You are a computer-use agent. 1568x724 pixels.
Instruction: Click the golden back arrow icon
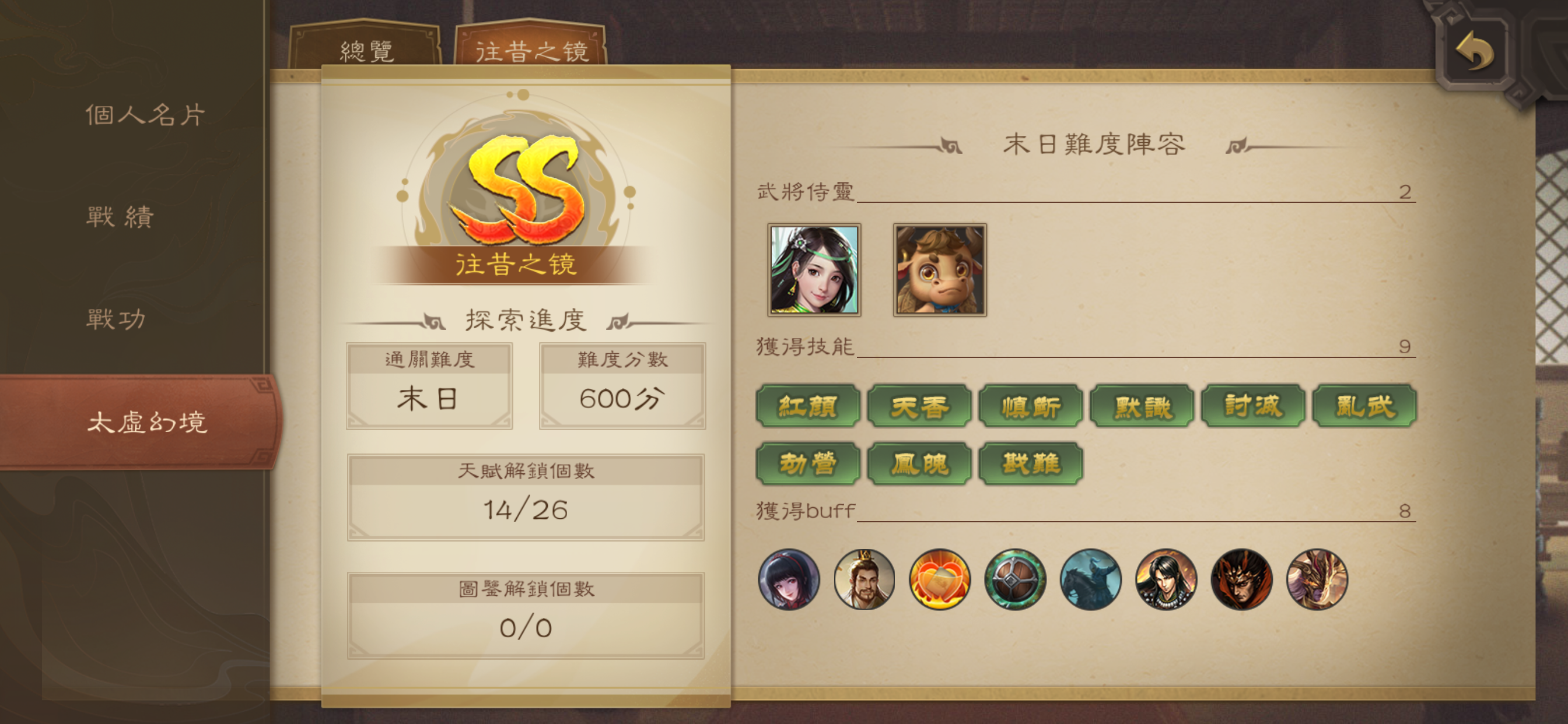(1474, 51)
